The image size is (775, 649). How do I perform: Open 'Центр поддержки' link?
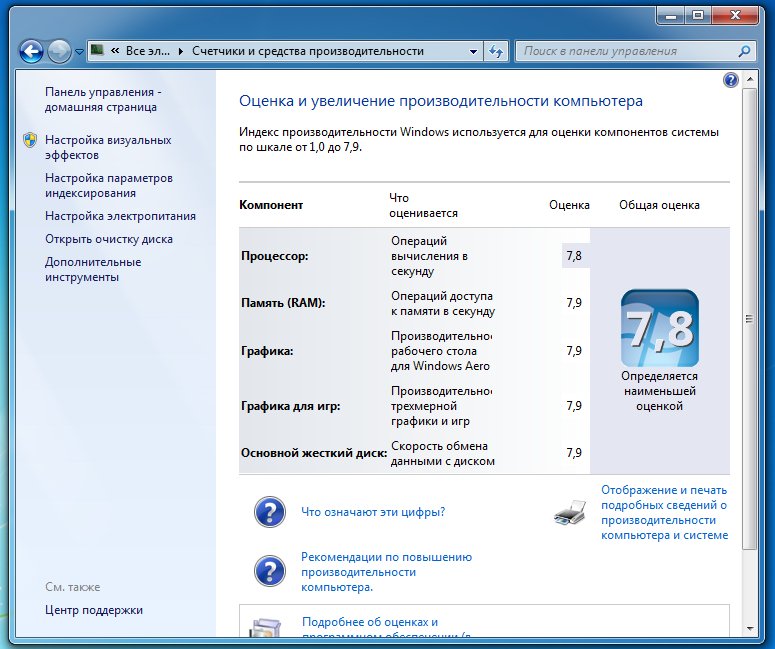click(x=94, y=610)
